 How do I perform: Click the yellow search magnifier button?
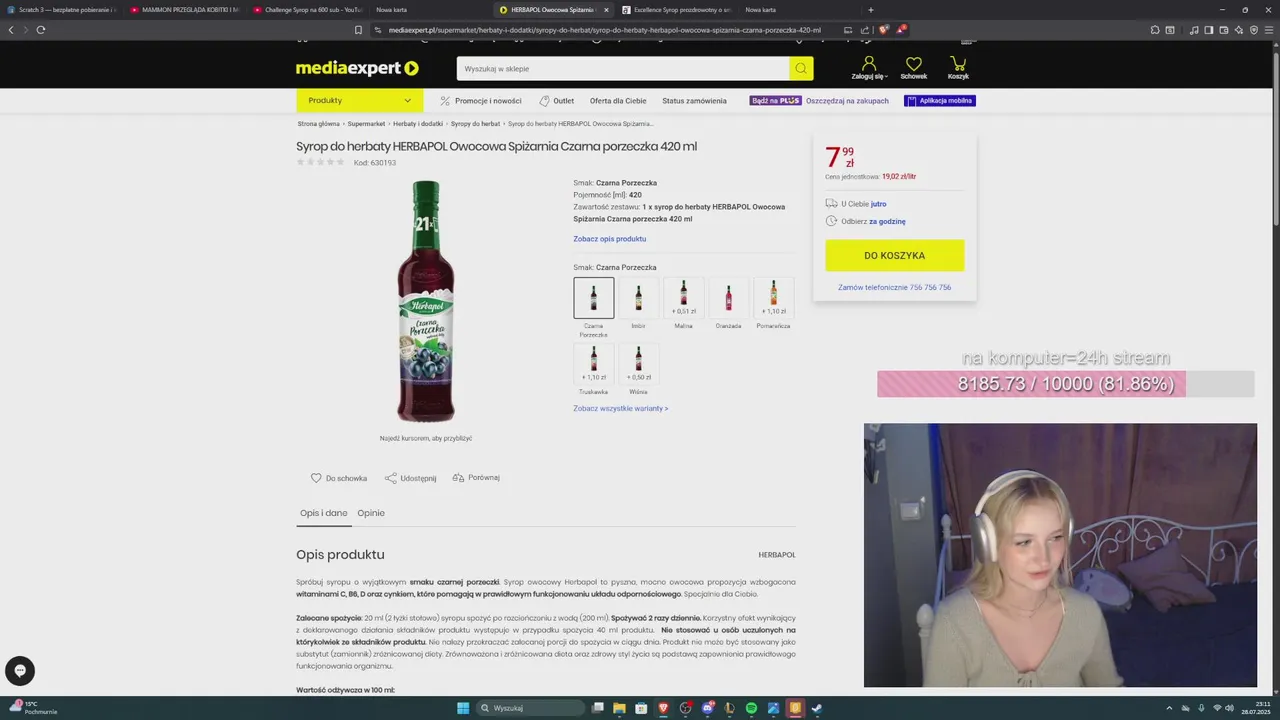(x=801, y=69)
